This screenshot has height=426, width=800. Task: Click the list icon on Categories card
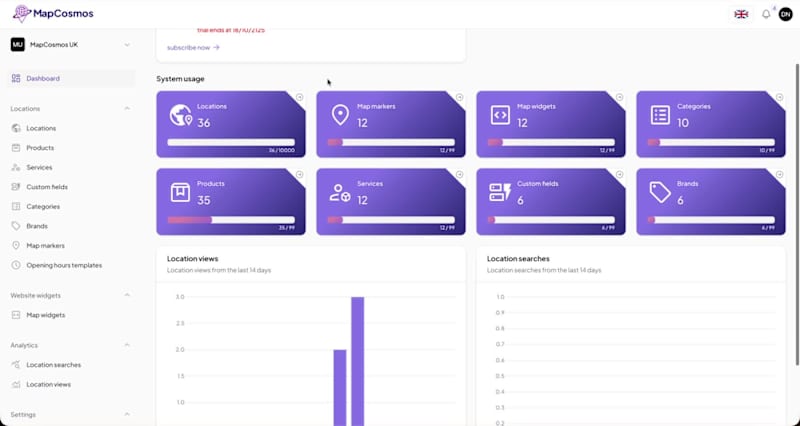pyautogui.click(x=660, y=115)
